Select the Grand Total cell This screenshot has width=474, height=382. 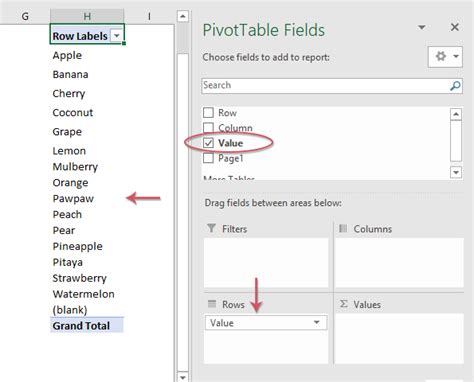pyautogui.click(x=87, y=326)
